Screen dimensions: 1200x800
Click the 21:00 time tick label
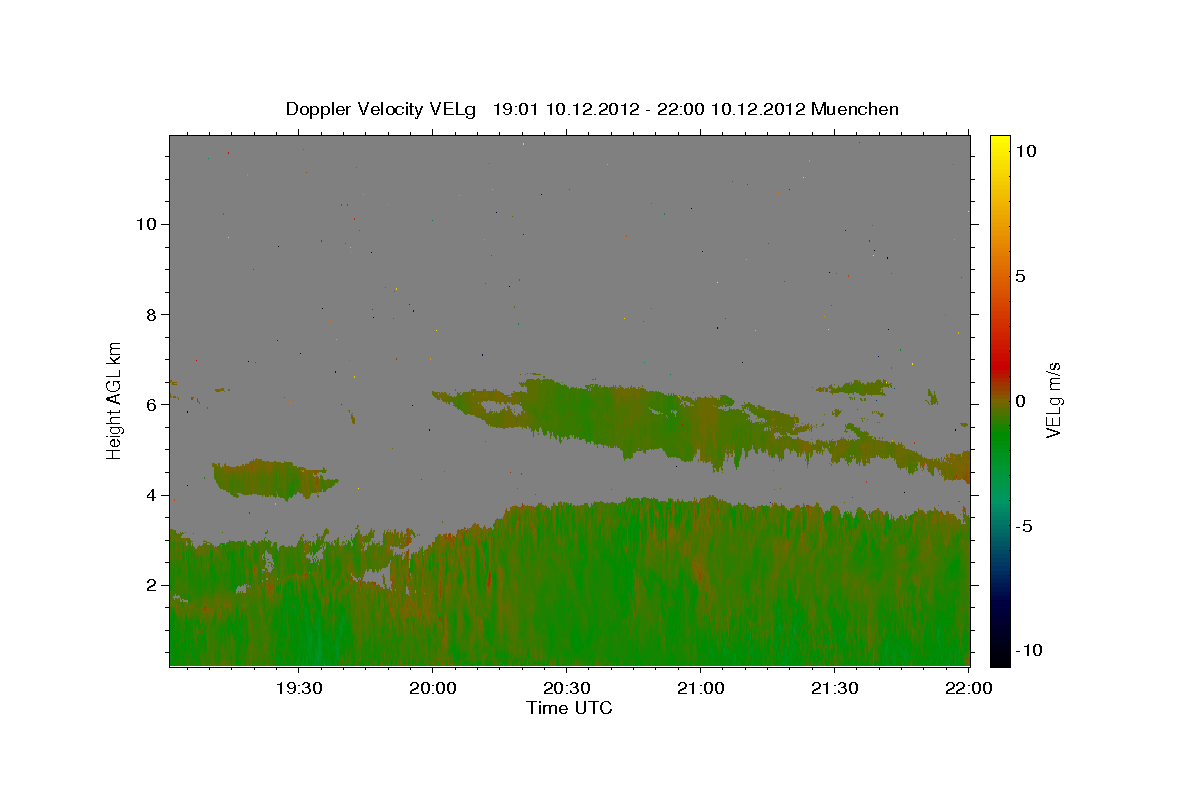tap(700, 689)
